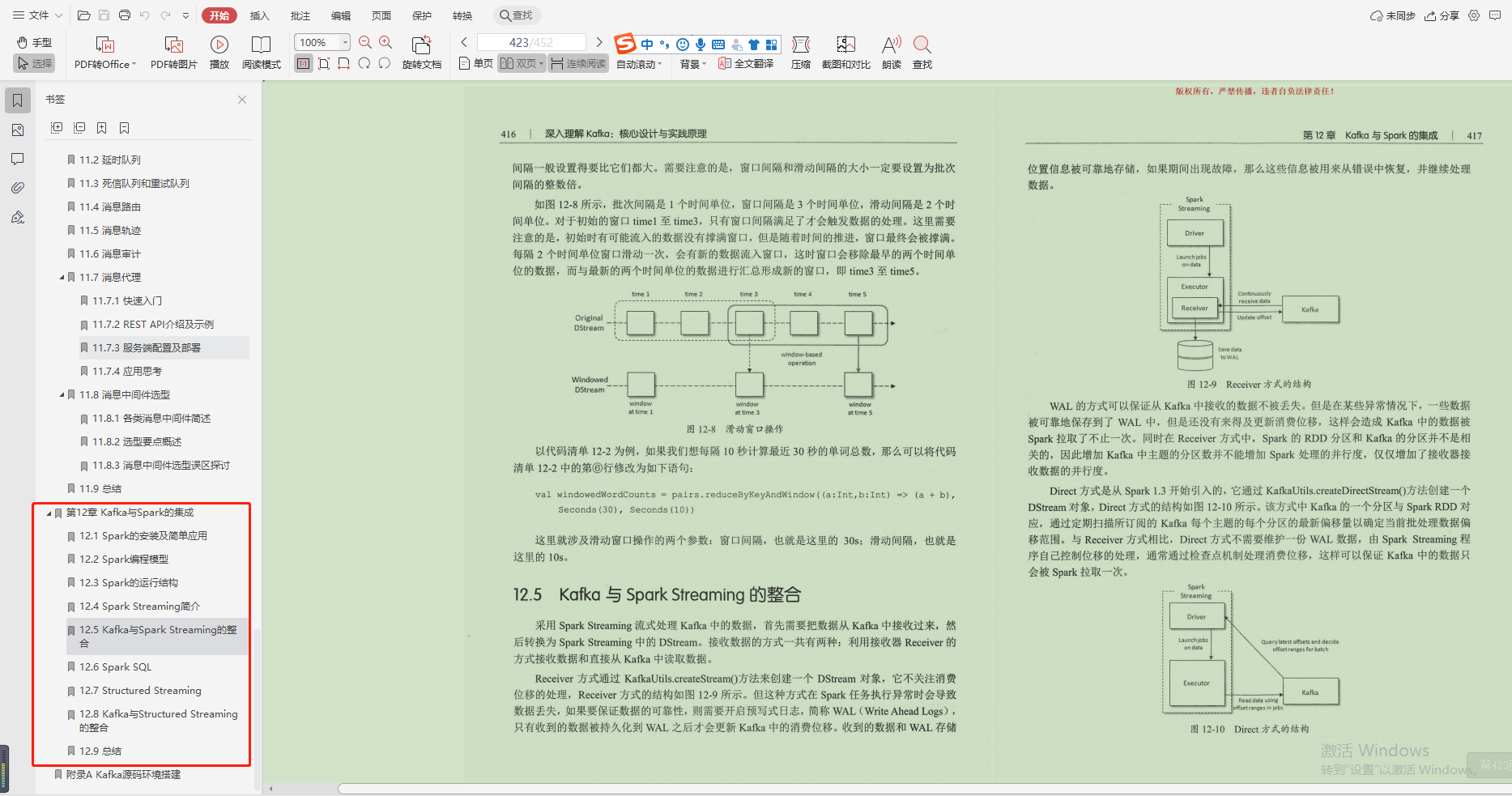Image resolution: width=1512 pixels, height=796 pixels.
Task: Click the 分享 share button
Action: (1442, 15)
